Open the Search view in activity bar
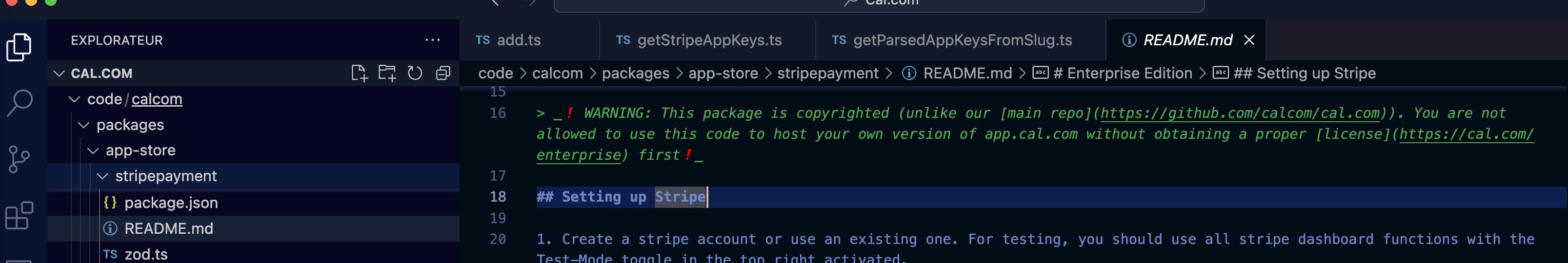The image size is (1568, 263). [19, 103]
